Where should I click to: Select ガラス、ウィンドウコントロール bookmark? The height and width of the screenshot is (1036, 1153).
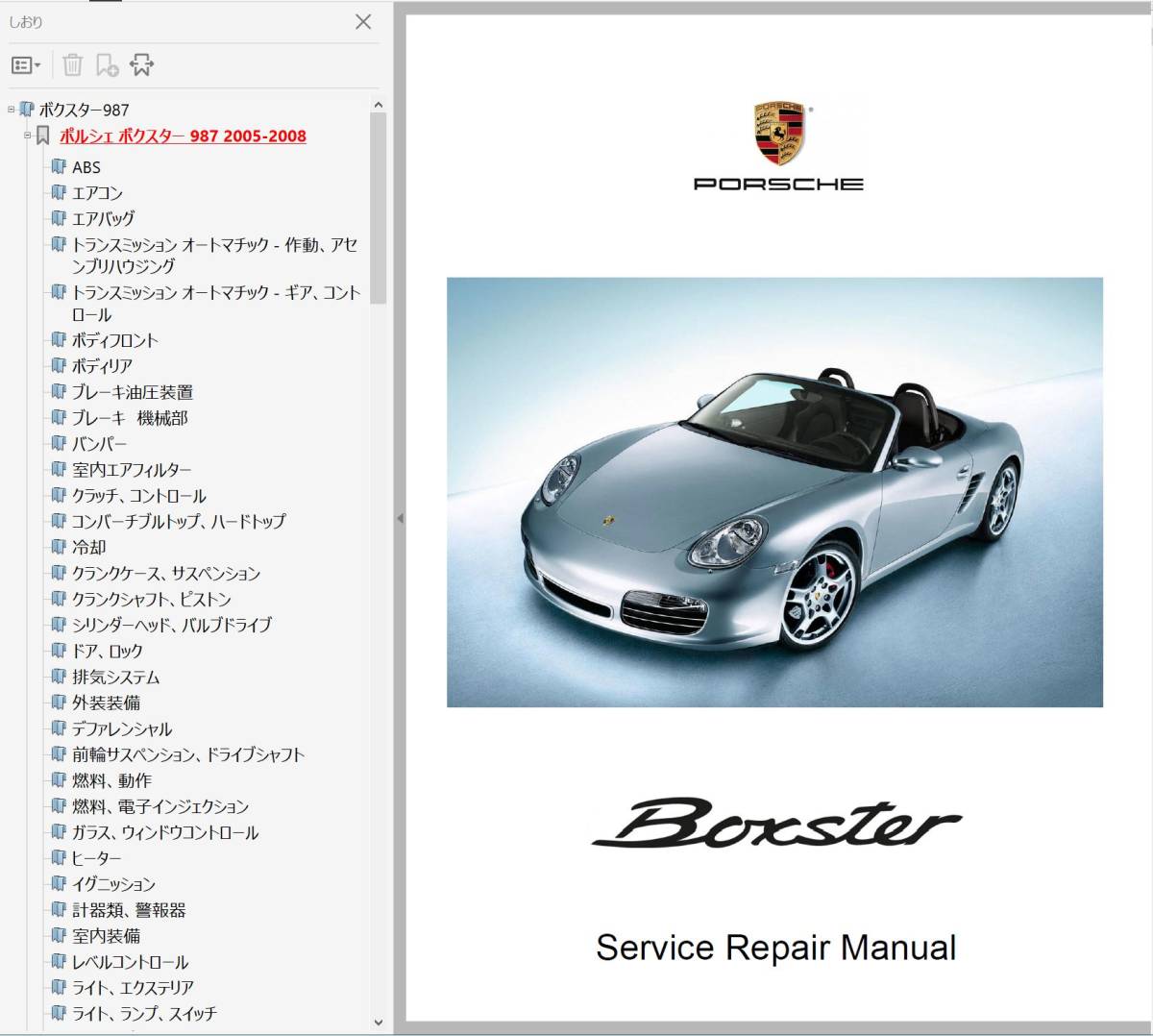tap(165, 833)
